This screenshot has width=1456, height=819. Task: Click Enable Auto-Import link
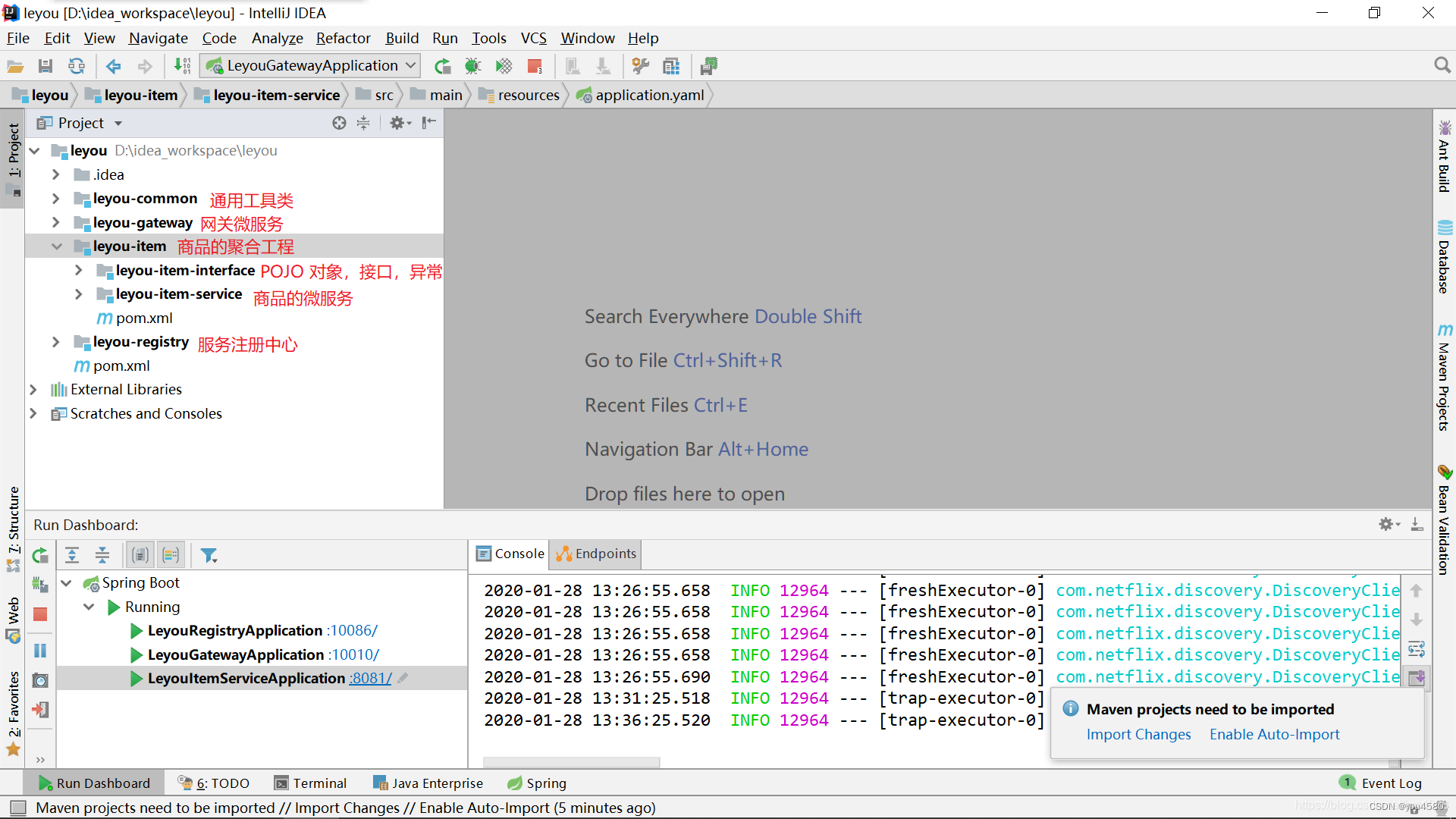coord(1274,735)
